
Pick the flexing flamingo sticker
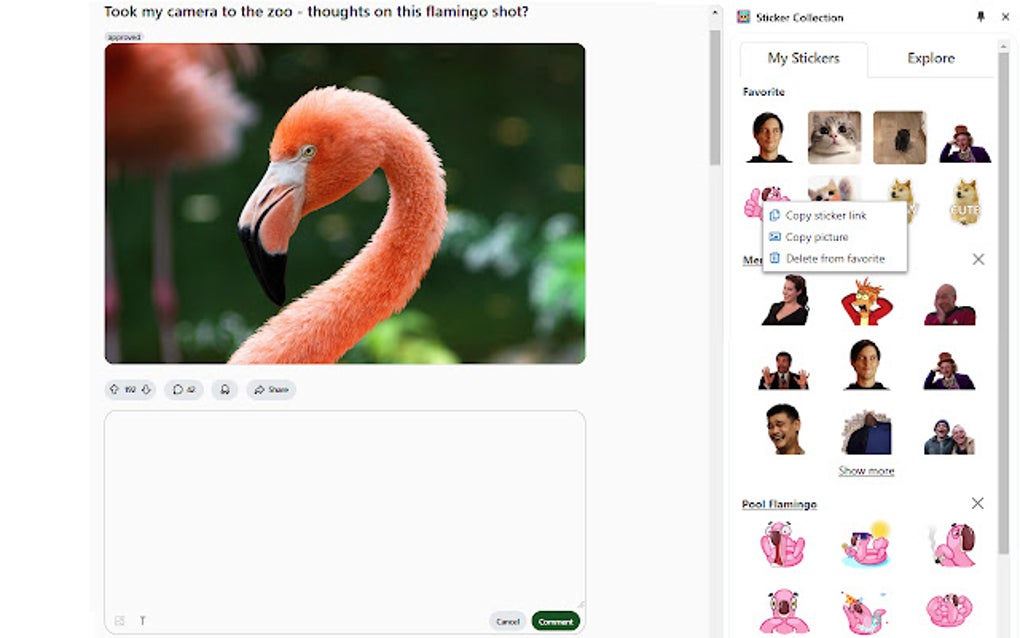click(x=949, y=610)
